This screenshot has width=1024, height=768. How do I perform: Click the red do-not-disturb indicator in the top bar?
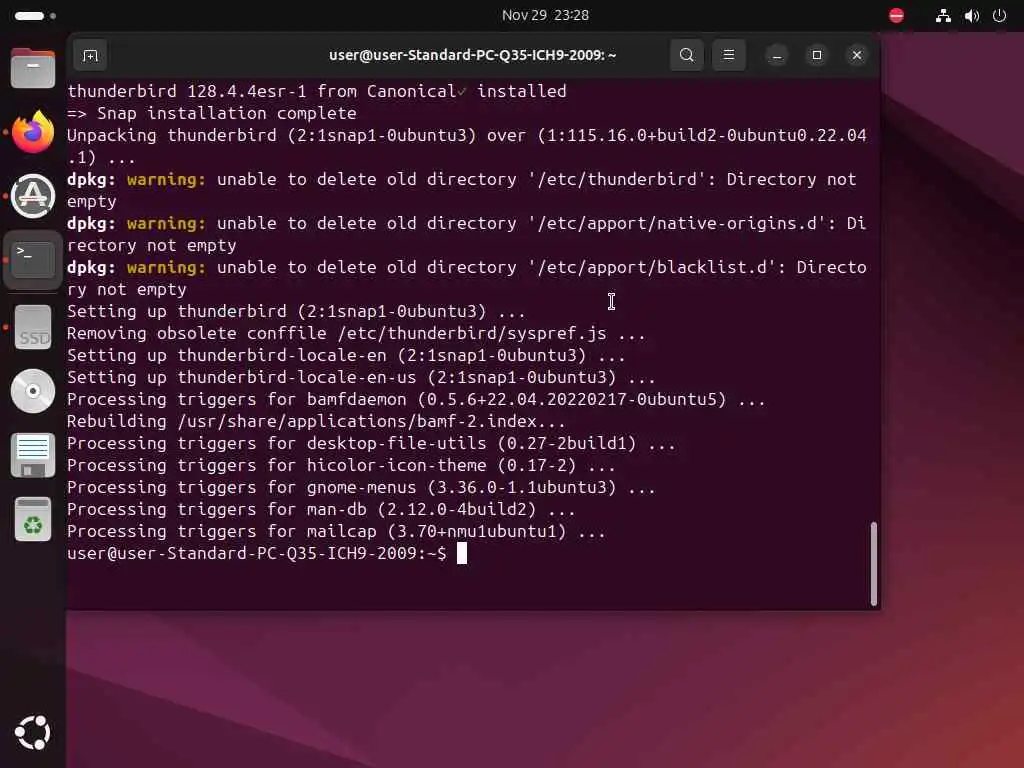[x=897, y=15]
